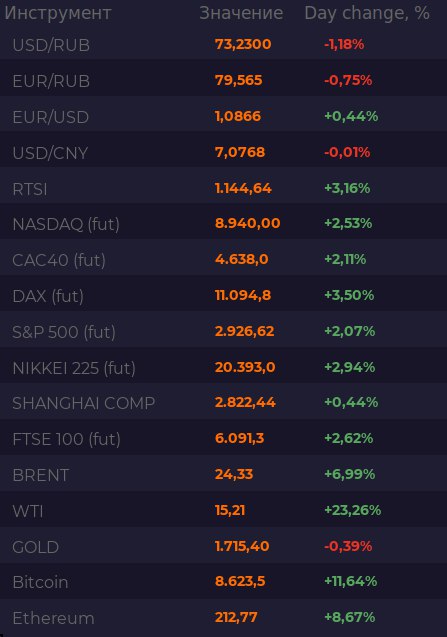Select SHANGHAI COMP index

(x=84, y=403)
